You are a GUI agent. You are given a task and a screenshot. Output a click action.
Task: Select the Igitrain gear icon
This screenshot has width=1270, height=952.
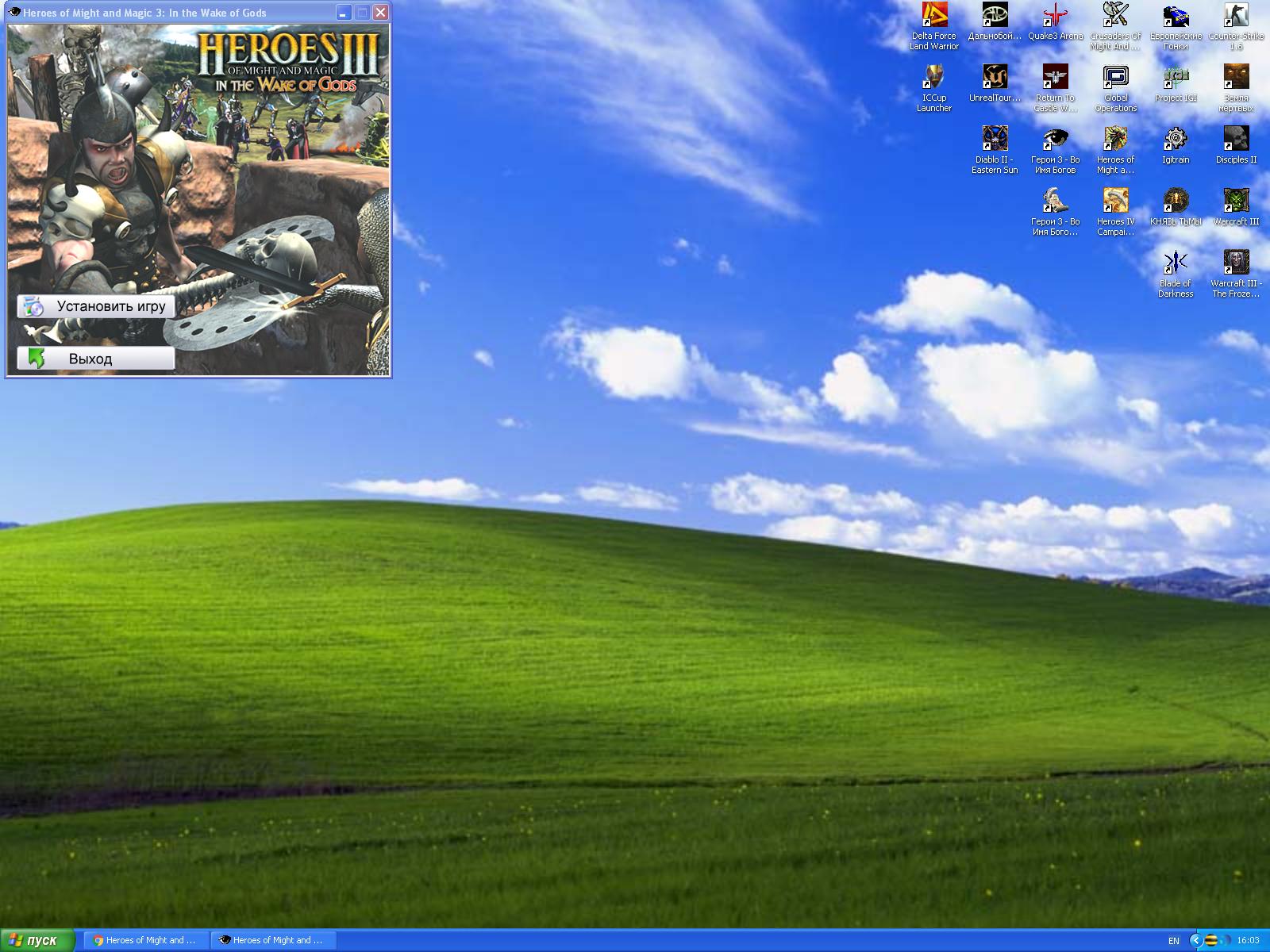coord(1176,145)
